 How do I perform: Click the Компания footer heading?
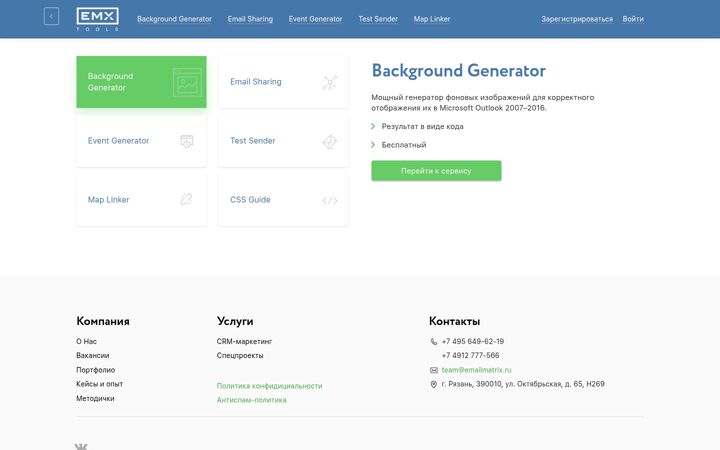pyautogui.click(x=103, y=321)
